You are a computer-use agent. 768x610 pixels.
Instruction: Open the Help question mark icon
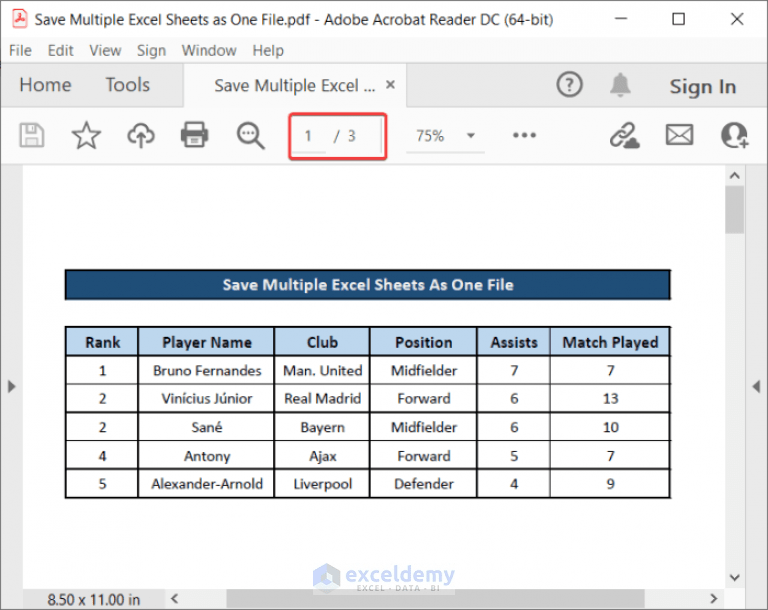click(x=569, y=85)
